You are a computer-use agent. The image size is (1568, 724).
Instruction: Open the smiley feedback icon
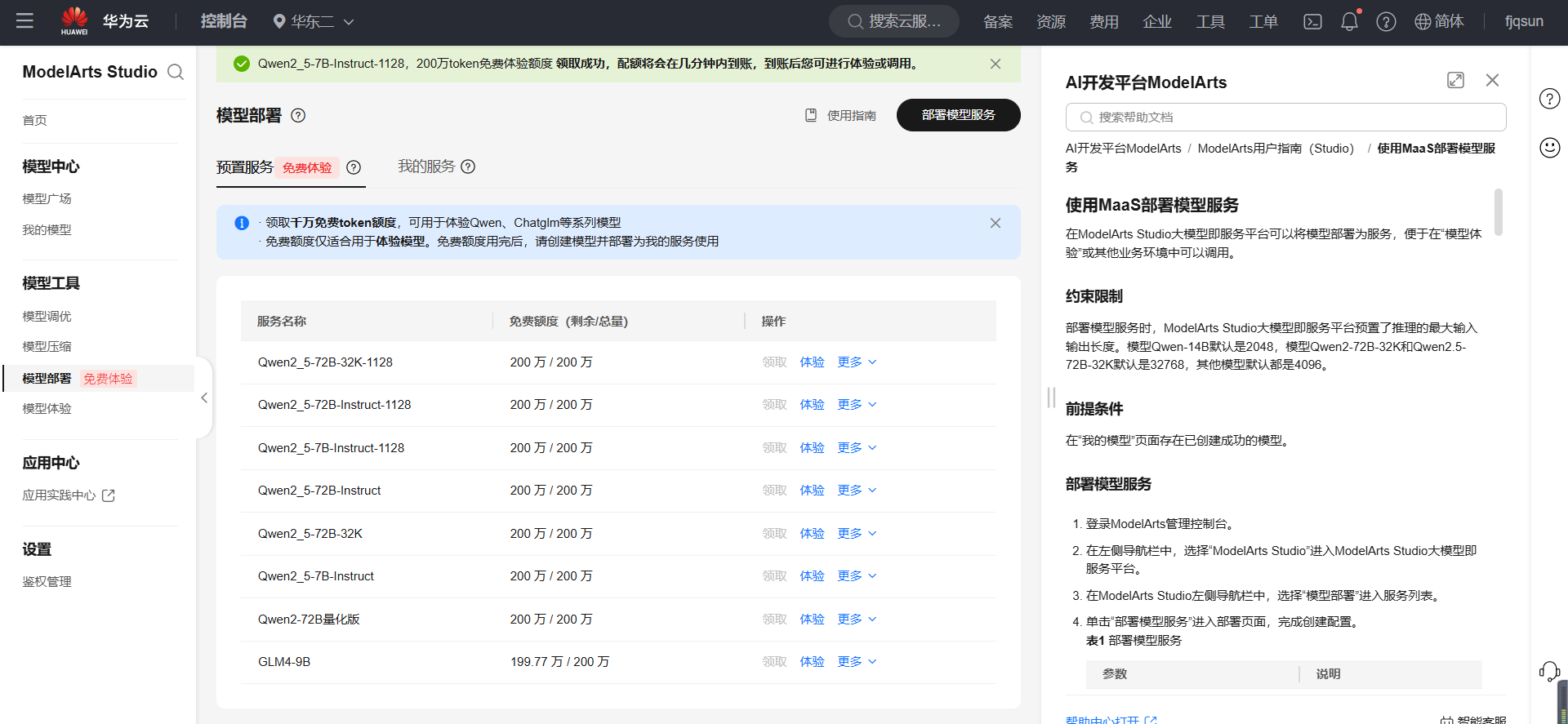tap(1549, 148)
